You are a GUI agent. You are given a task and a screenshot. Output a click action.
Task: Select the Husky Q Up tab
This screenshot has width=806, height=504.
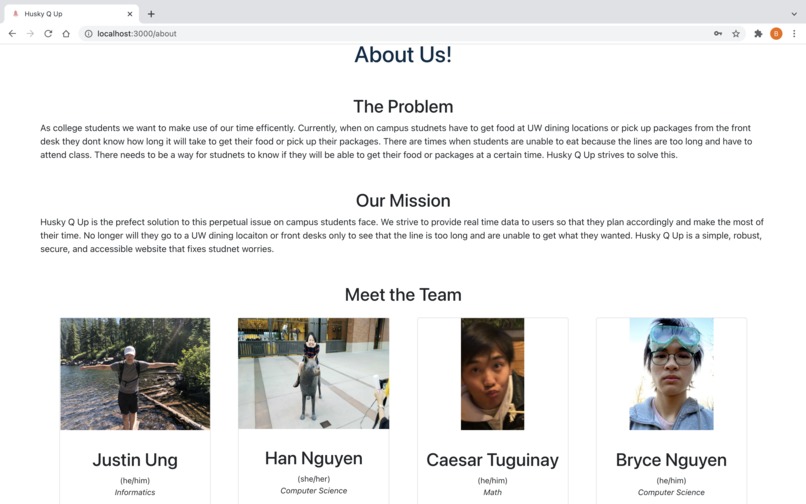click(72, 14)
